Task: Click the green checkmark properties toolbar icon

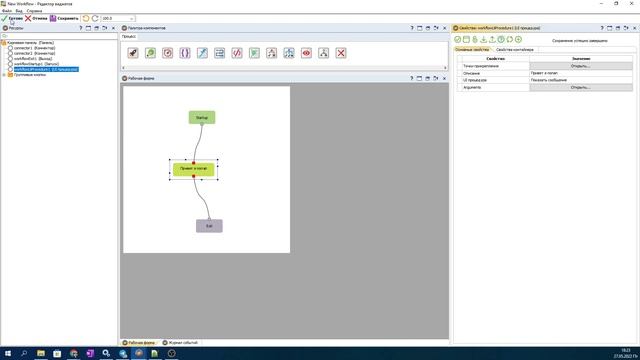Action: 458,40
